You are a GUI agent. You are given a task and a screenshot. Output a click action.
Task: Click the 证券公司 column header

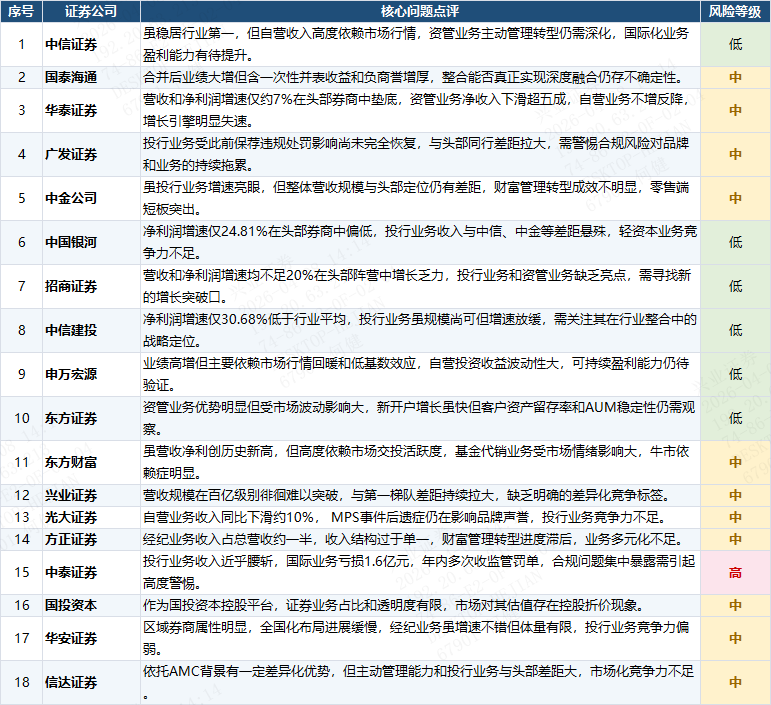coord(91,11)
